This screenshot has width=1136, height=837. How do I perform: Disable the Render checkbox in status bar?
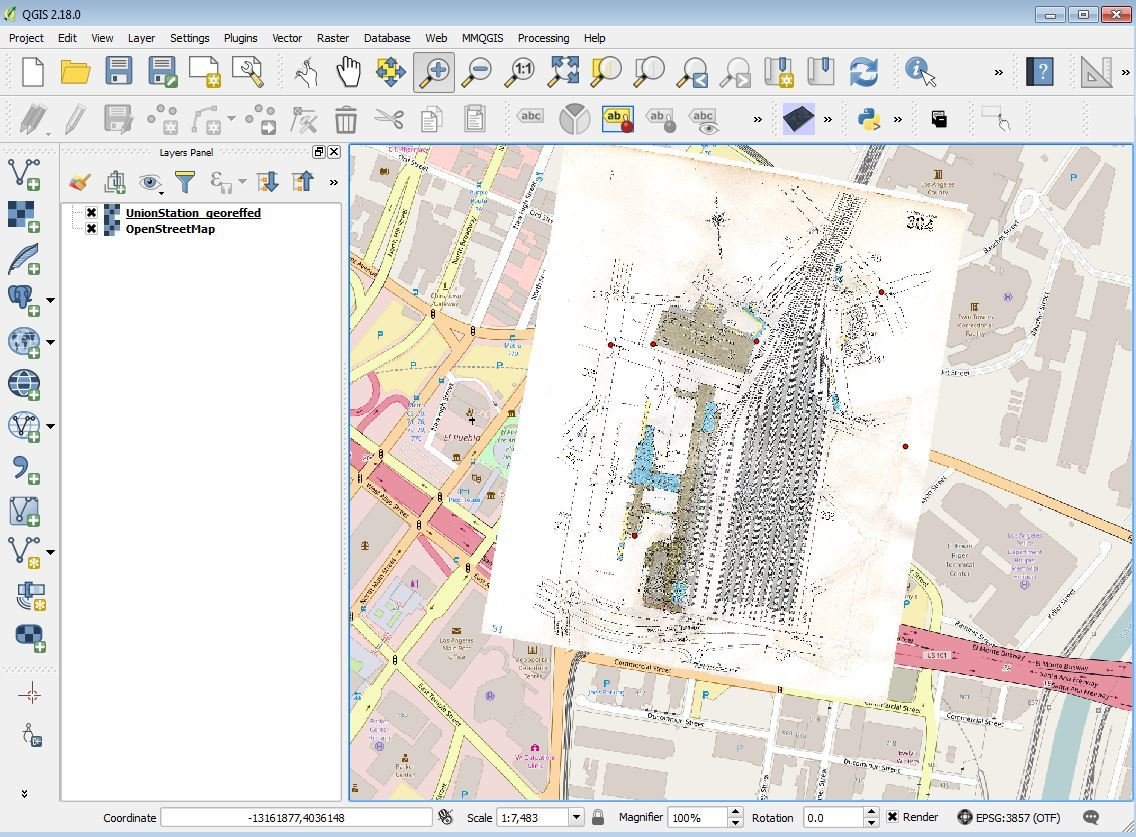coord(892,817)
